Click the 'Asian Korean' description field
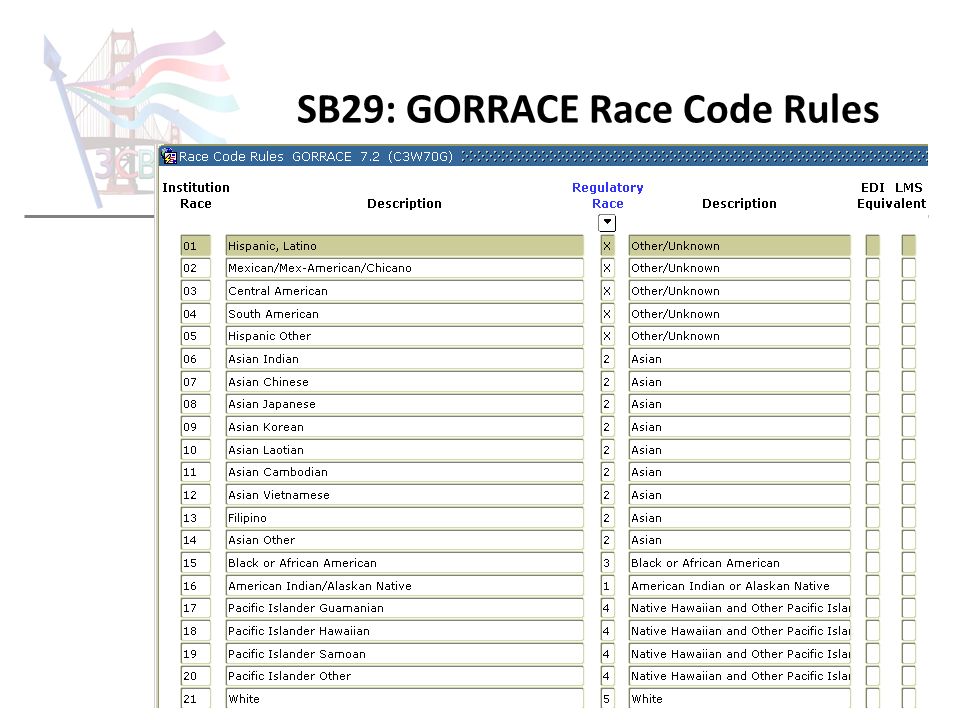The width and height of the screenshot is (960, 720). click(x=405, y=427)
